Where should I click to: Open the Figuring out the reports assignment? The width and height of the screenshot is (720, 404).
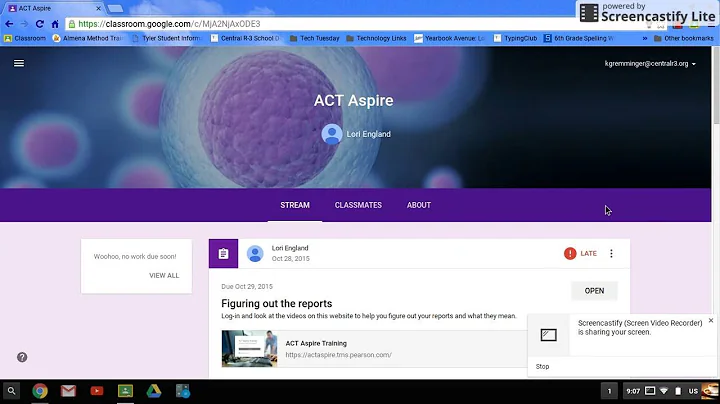pos(277,303)
